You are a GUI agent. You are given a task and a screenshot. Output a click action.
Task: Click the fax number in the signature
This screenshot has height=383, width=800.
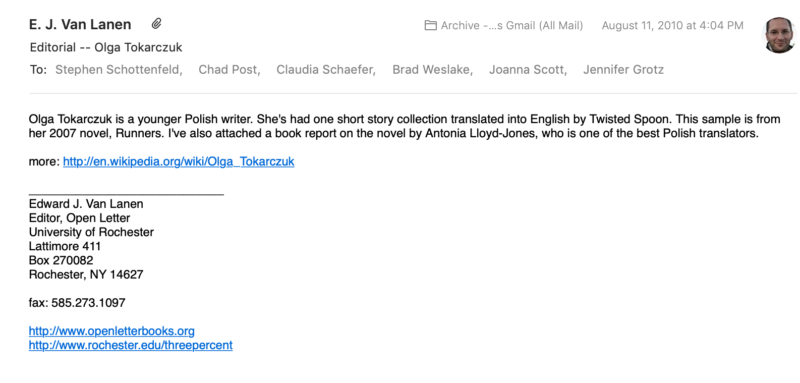[x=77, y=303]
